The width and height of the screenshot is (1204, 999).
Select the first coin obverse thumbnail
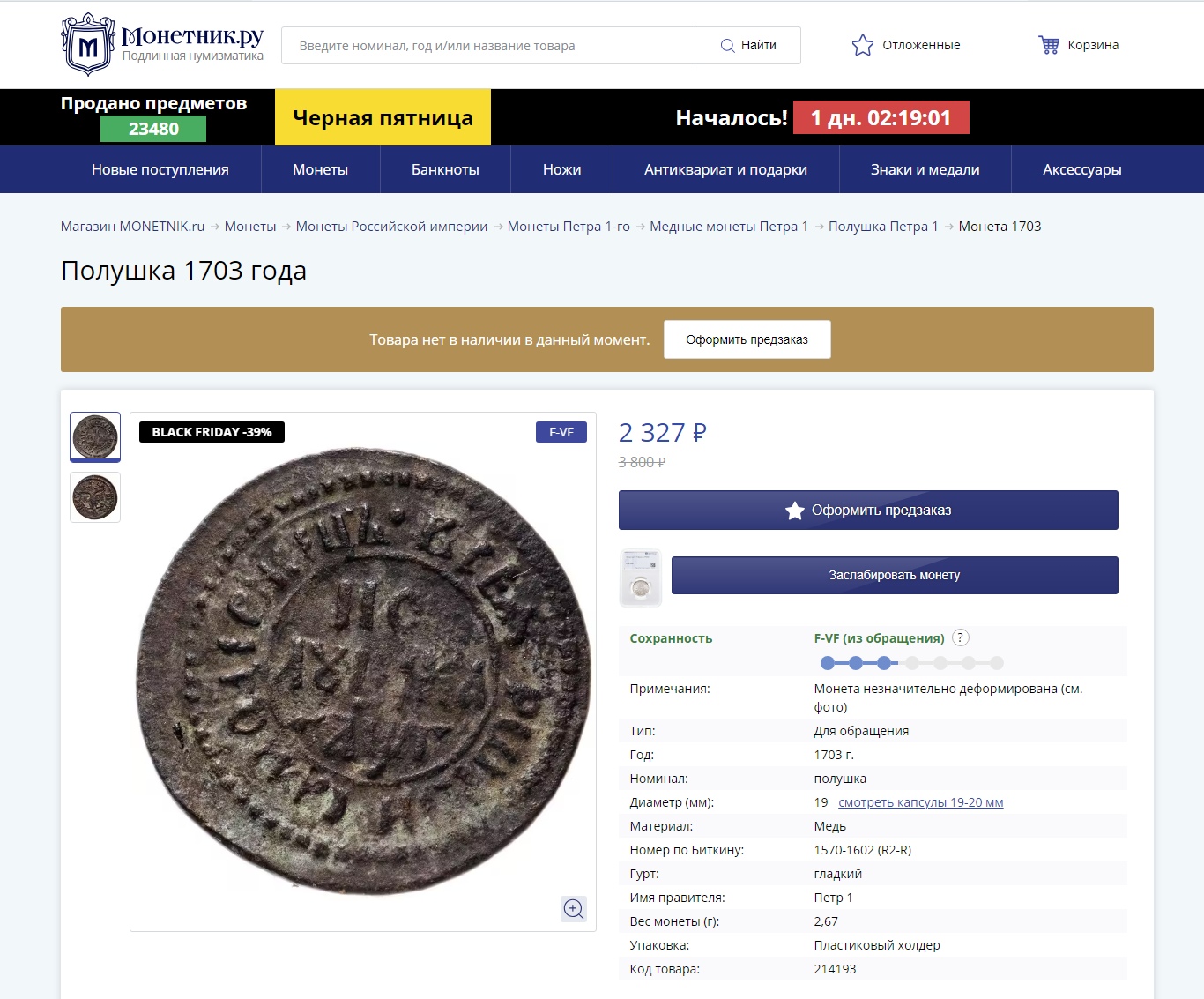pyautogui.click(x=95, y=436)
